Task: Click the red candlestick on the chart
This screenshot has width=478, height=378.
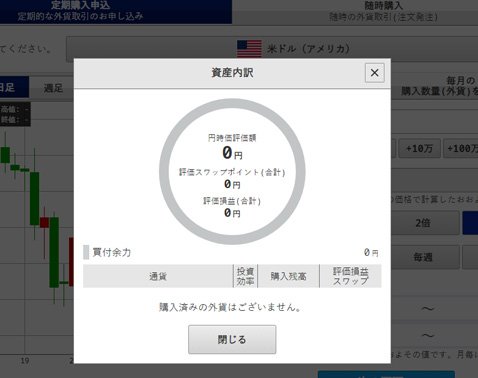Action: (x=44, y=222)
